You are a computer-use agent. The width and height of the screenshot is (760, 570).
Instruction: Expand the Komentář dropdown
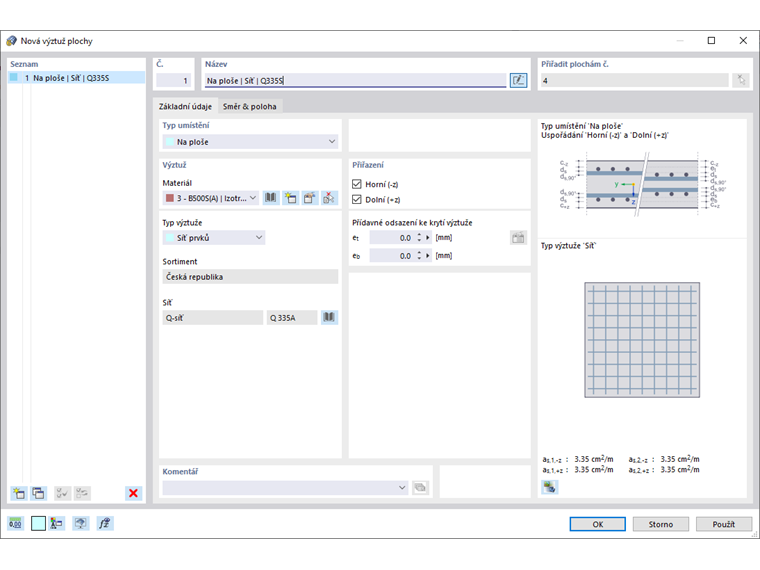402,488
